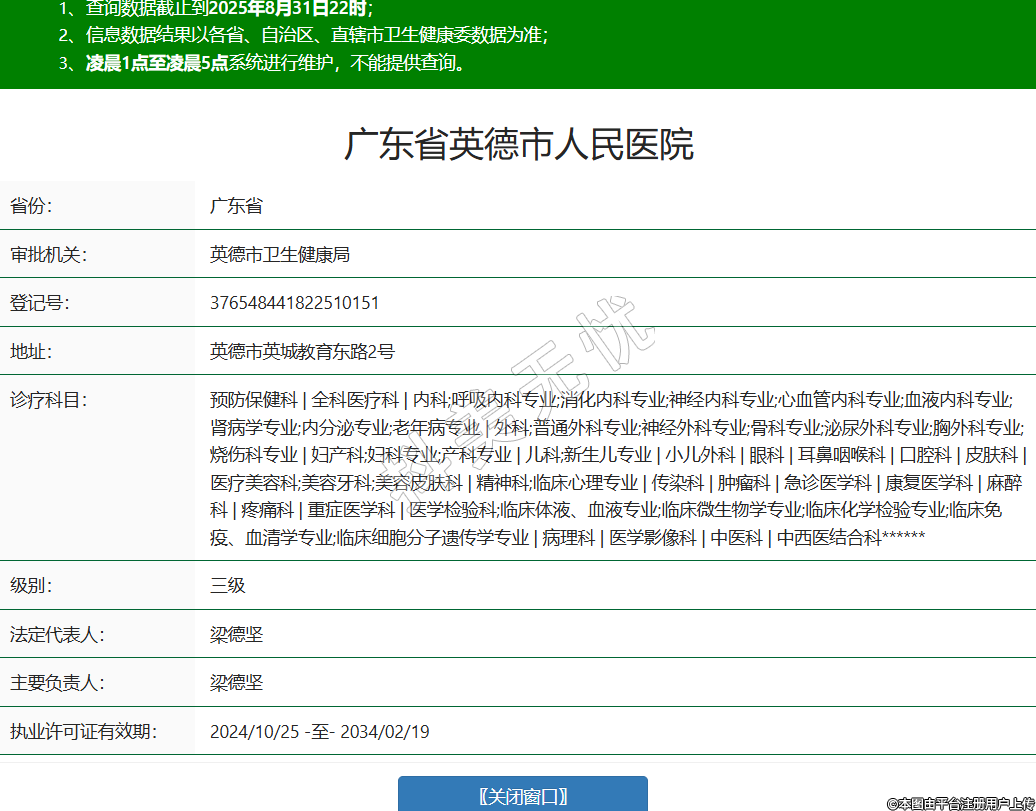This screenshot has height=811, width=1036.
Task: Click the hospital title 广东省英德市人民医院
Action: [518, 145]
